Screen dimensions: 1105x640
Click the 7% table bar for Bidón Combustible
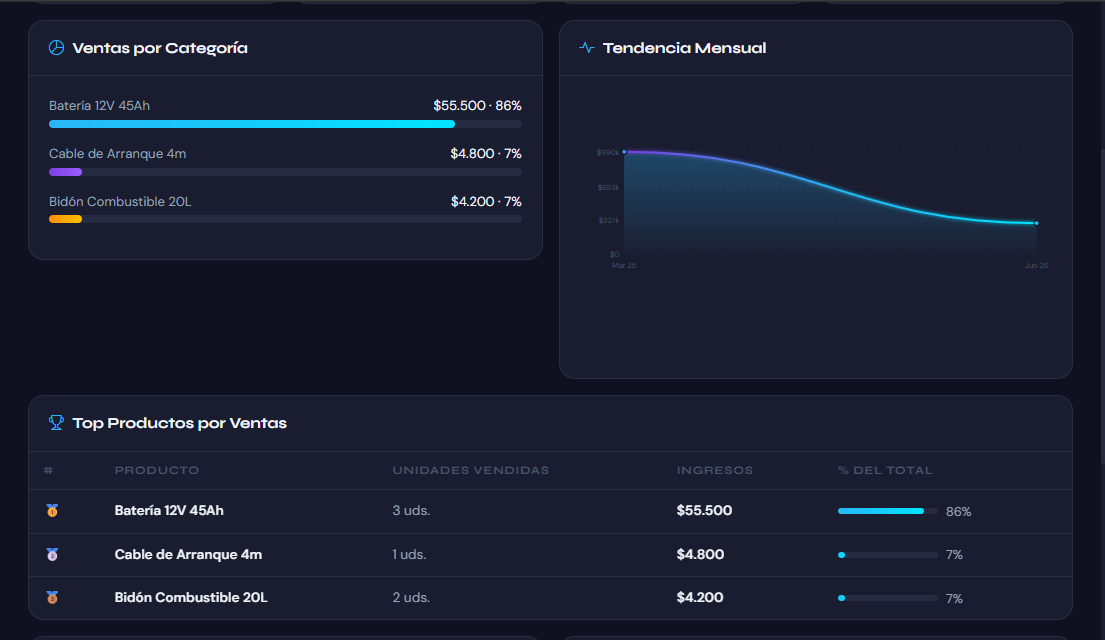coord(887,598)
